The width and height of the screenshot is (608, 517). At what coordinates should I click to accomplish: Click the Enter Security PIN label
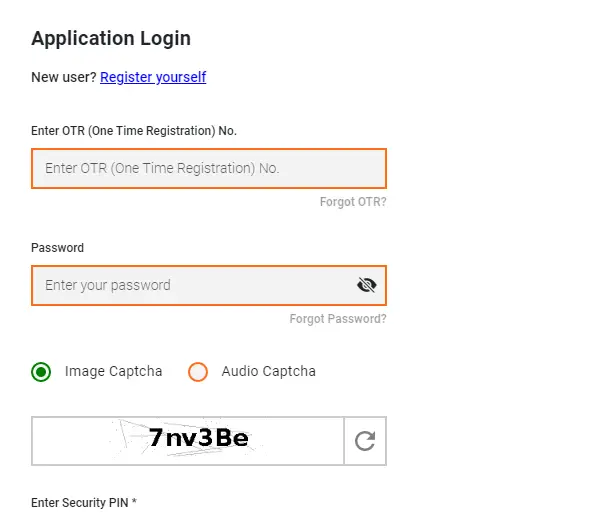coord(79,503)
